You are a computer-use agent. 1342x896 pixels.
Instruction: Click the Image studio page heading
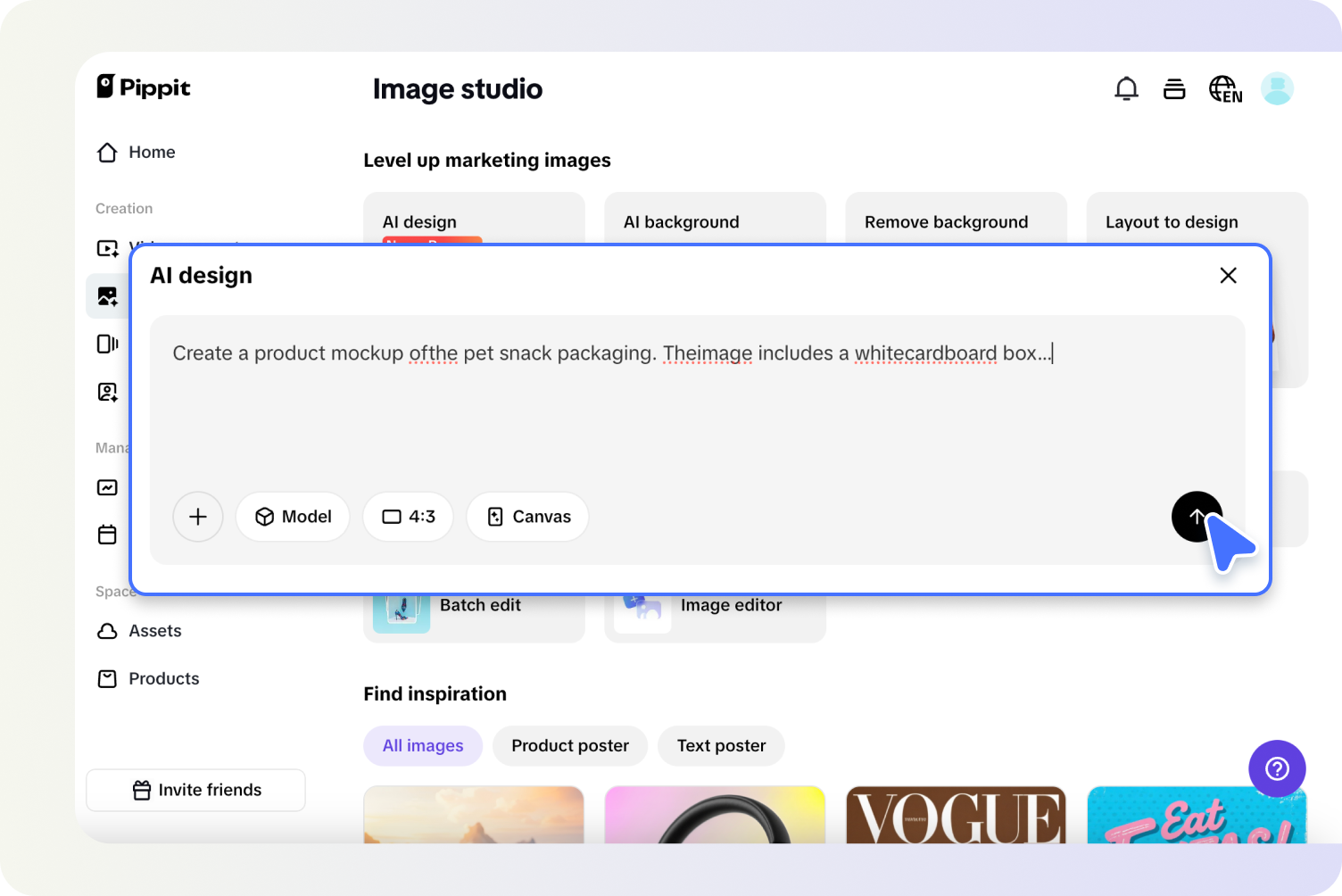(x=458, y=89)
